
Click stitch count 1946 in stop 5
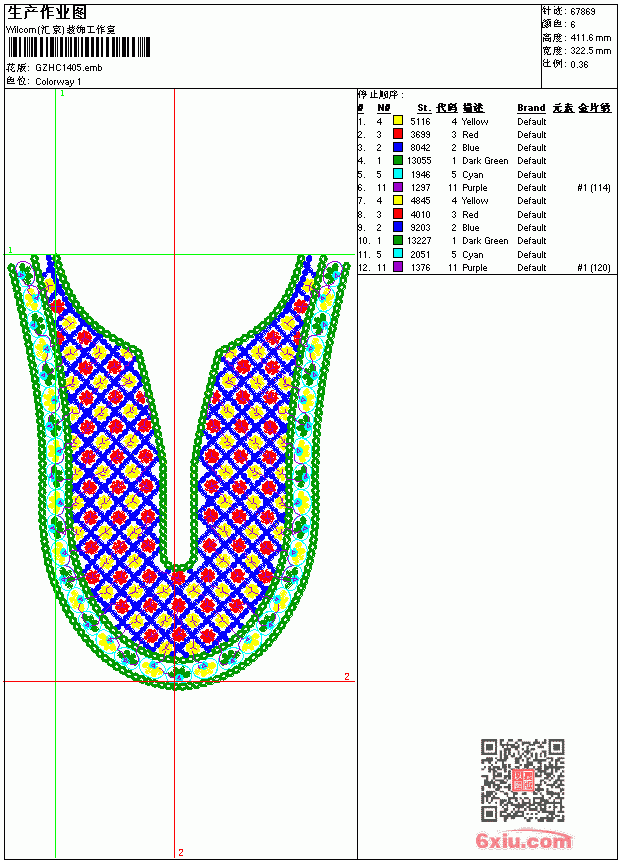coord(420,175)
